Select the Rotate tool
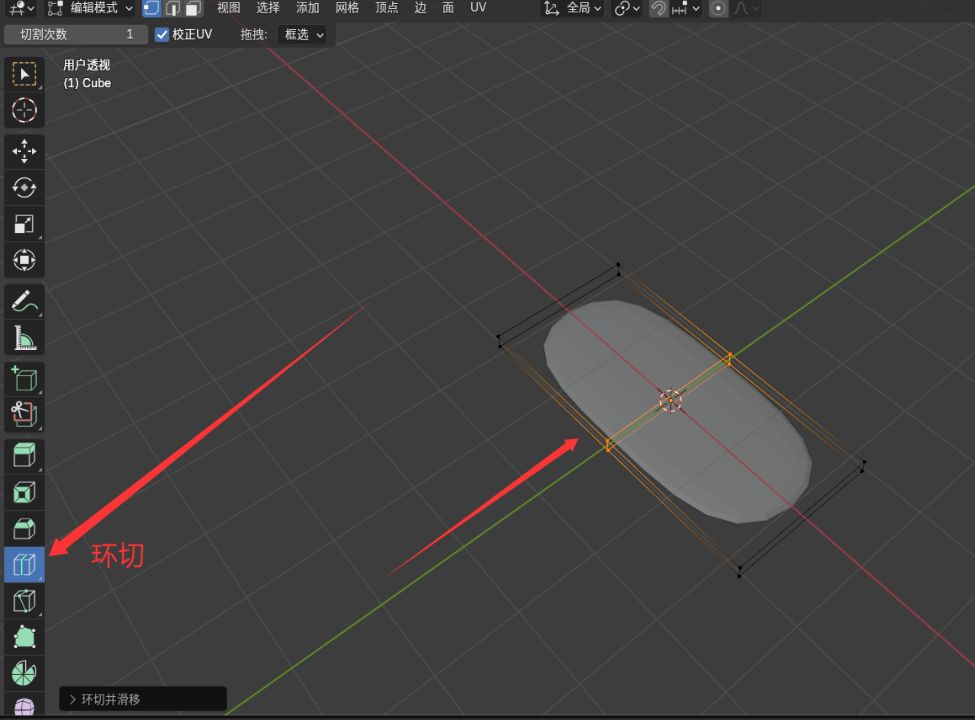The image size is (975, 720). coord(24,187)
